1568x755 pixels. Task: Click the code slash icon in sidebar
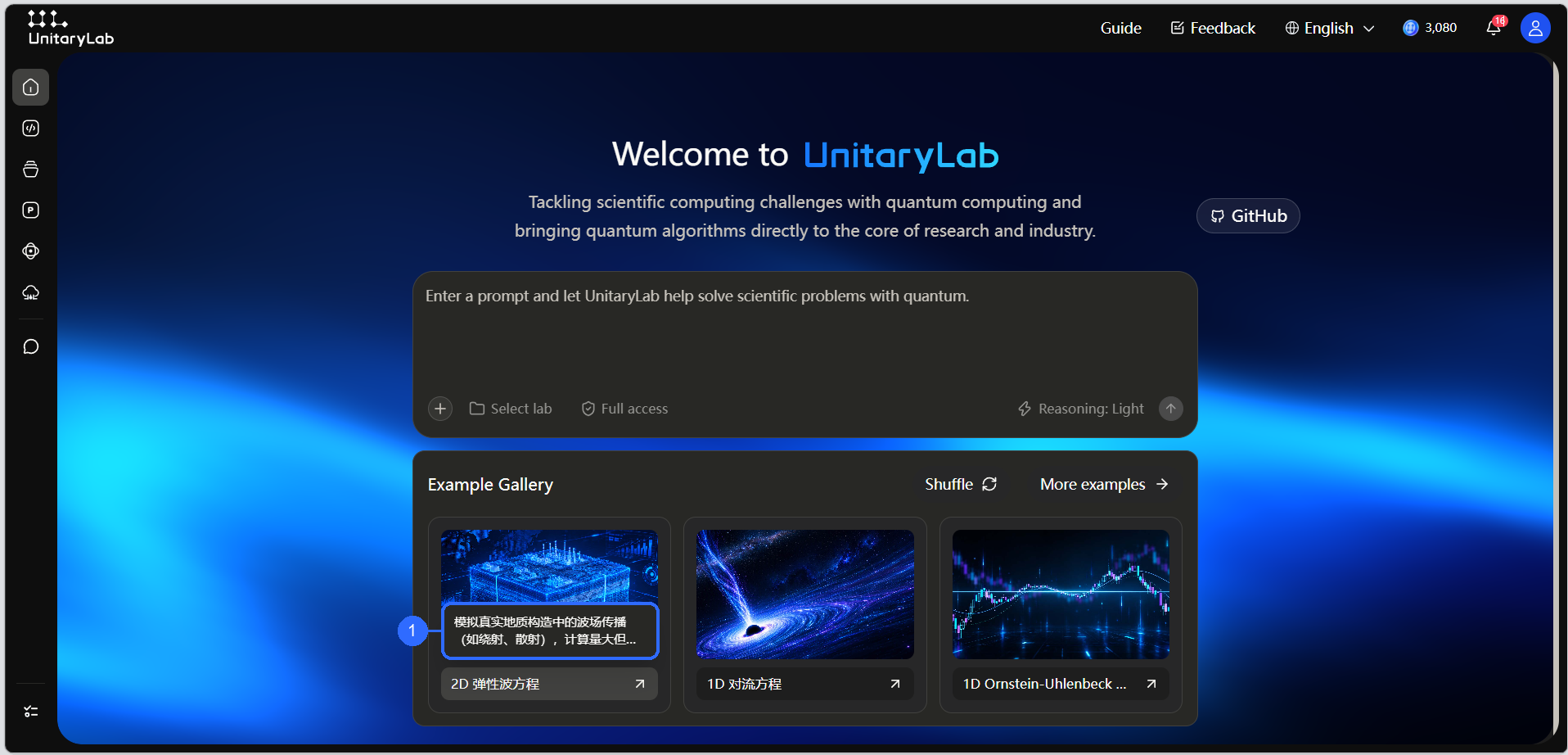coord(31,129)
